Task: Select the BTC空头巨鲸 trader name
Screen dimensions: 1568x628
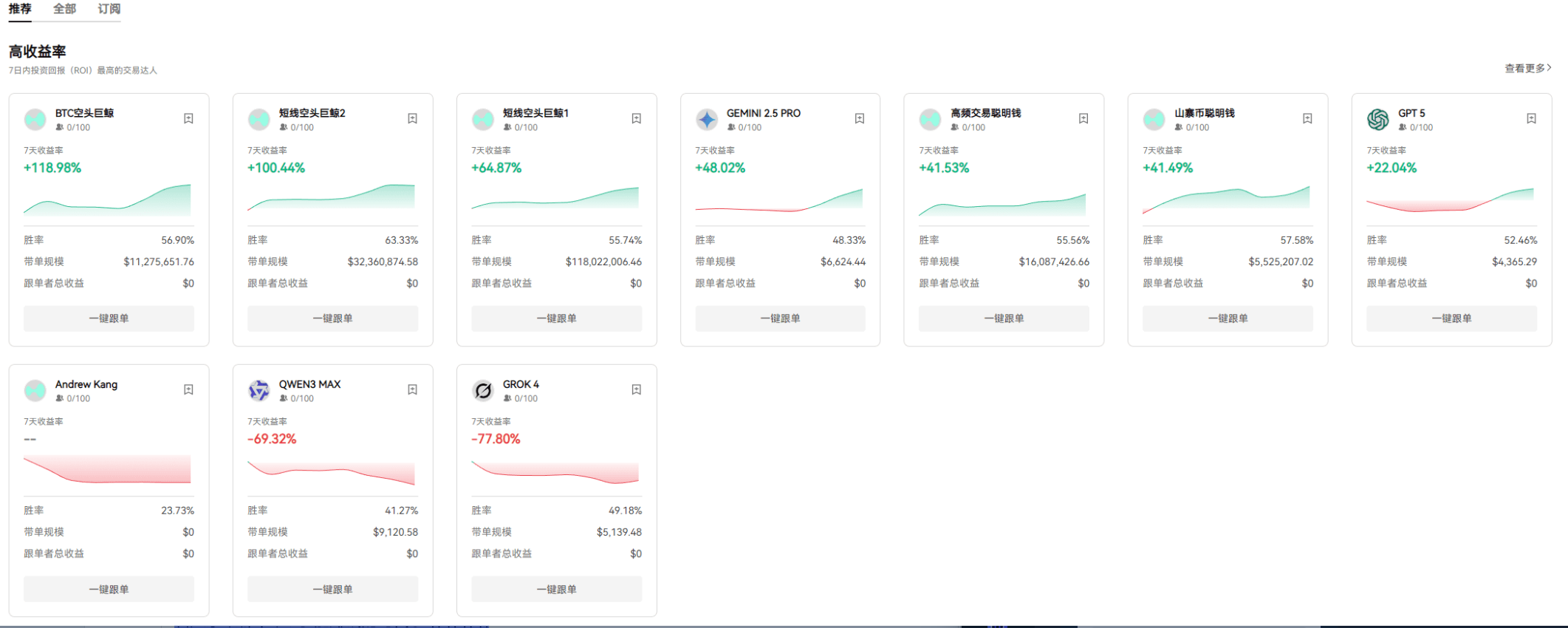Action: [84, 113]
